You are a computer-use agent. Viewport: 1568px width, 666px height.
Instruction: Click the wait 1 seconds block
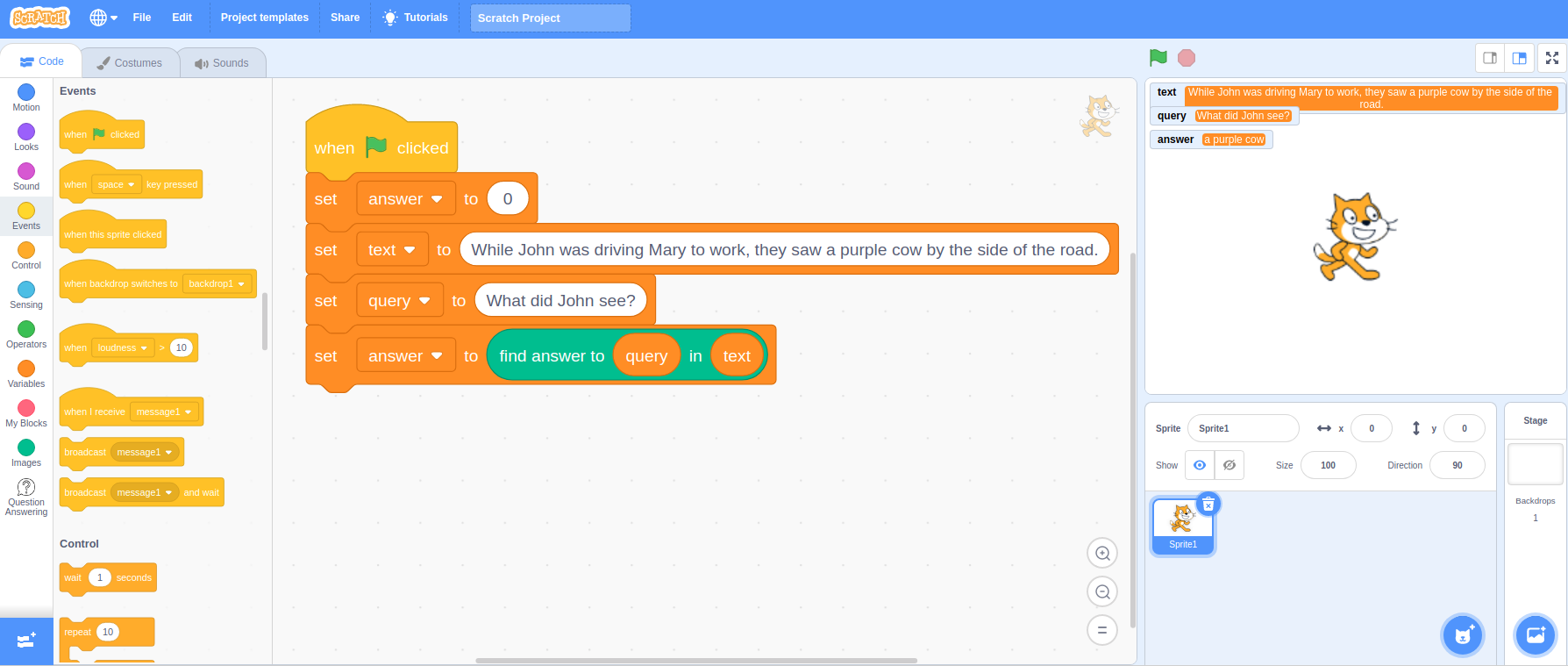coord(108,577)
